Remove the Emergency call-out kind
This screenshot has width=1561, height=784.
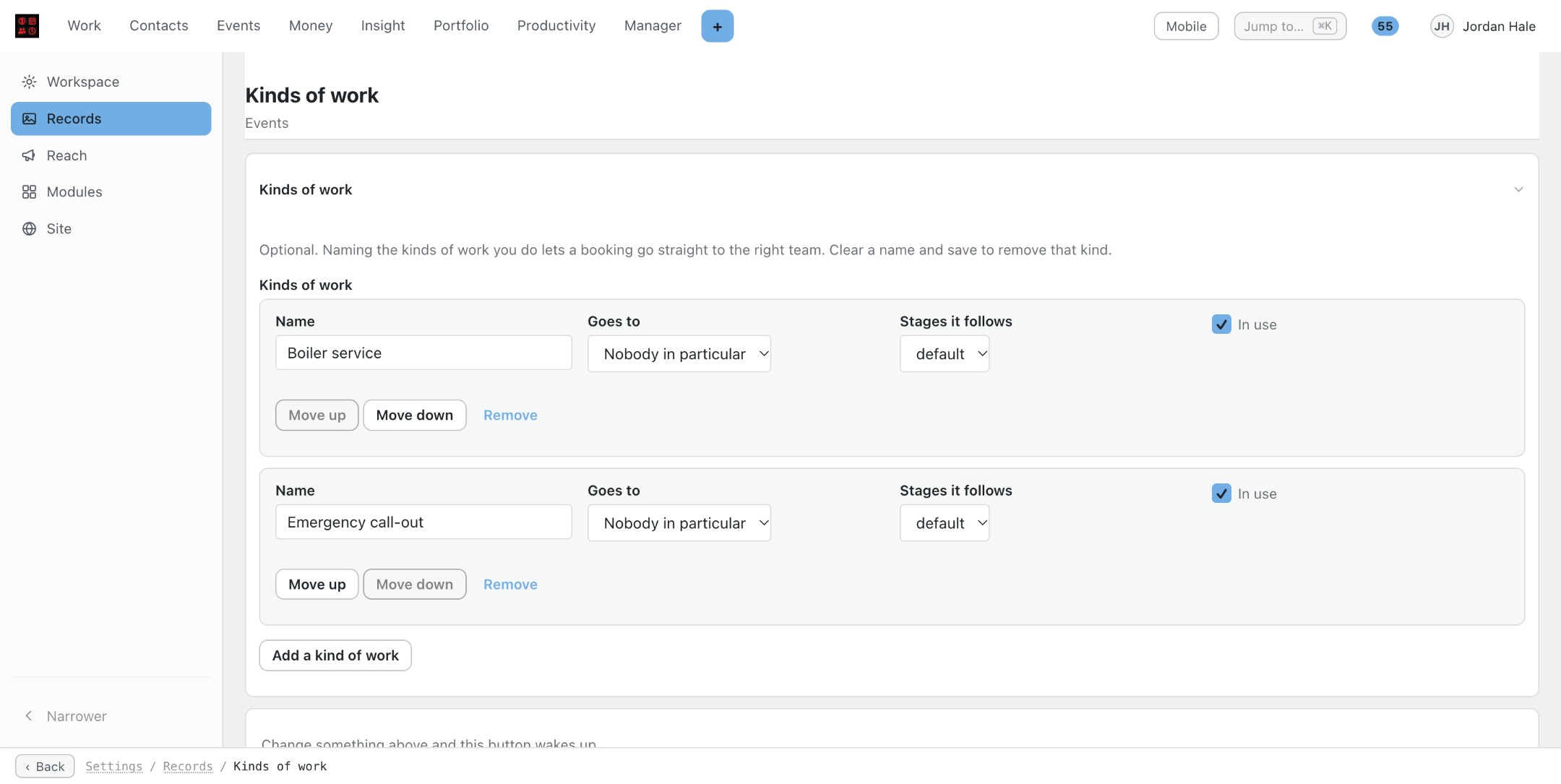coord(510,584)
